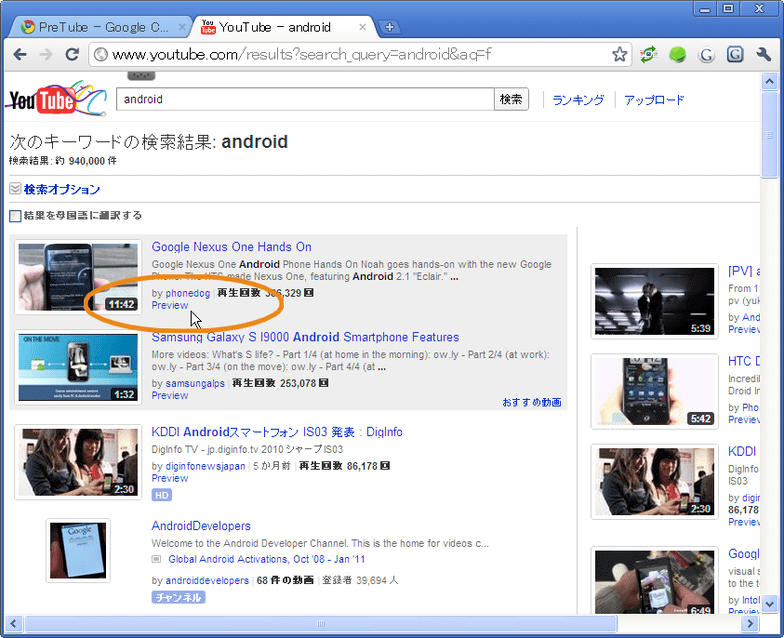Expand 検索オプション search options
Image resolution: width=784 pixels, height=638 pixels.
tap(62, 190)
